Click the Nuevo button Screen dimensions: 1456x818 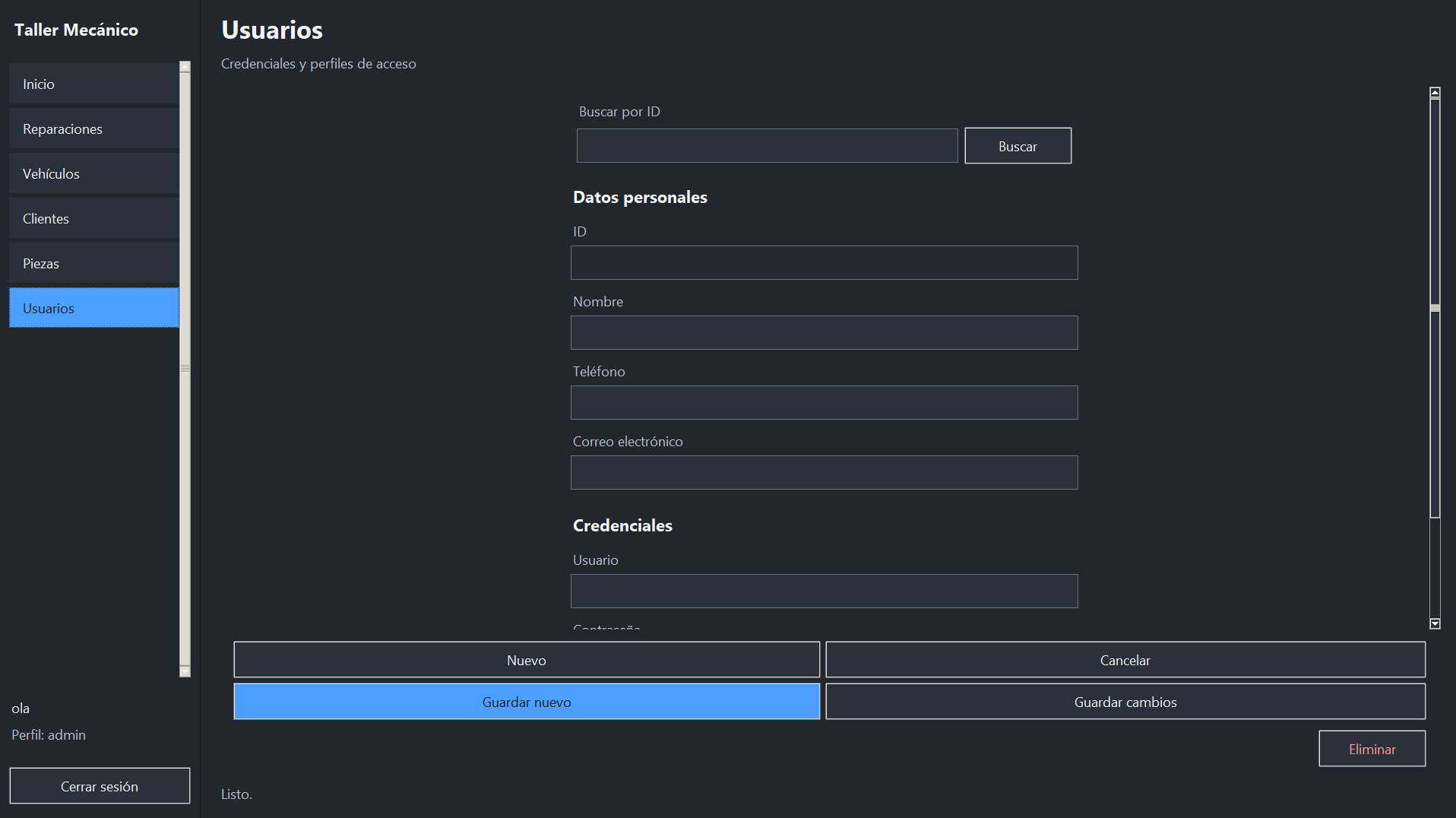click(x=527, y=660)
